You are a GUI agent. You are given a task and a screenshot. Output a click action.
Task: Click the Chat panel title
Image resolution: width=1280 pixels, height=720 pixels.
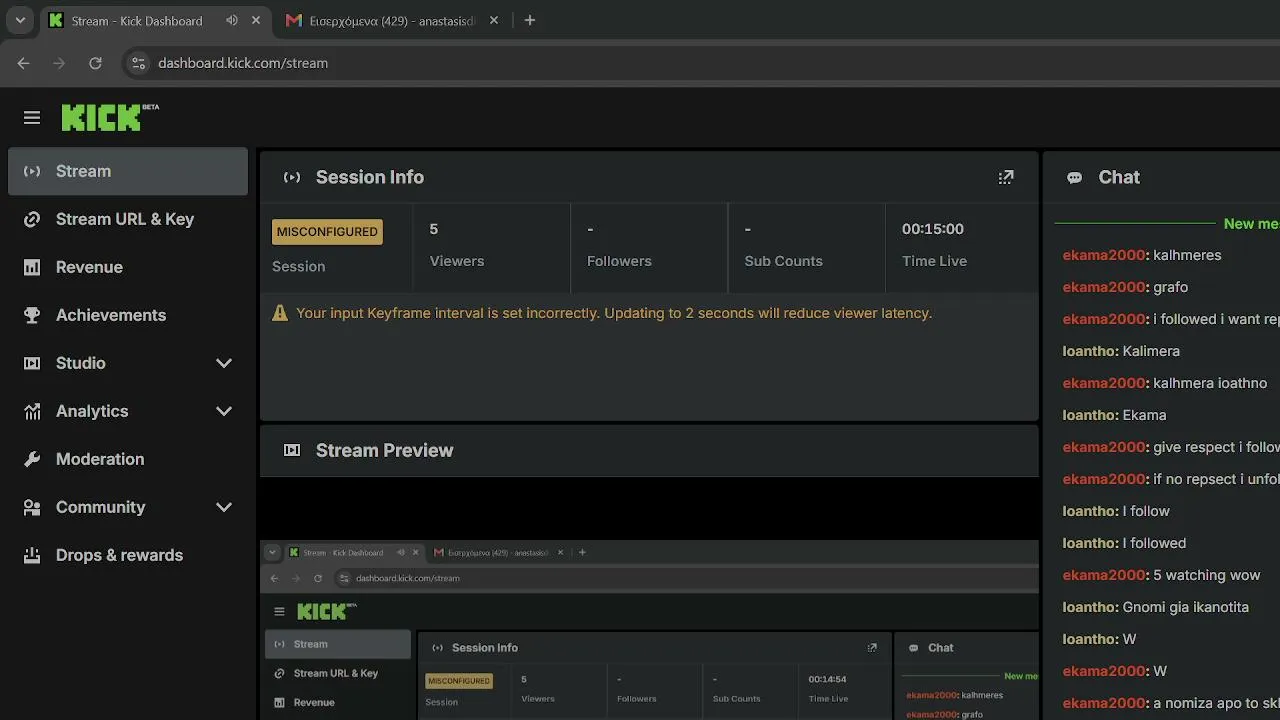tap(1119, 177)
